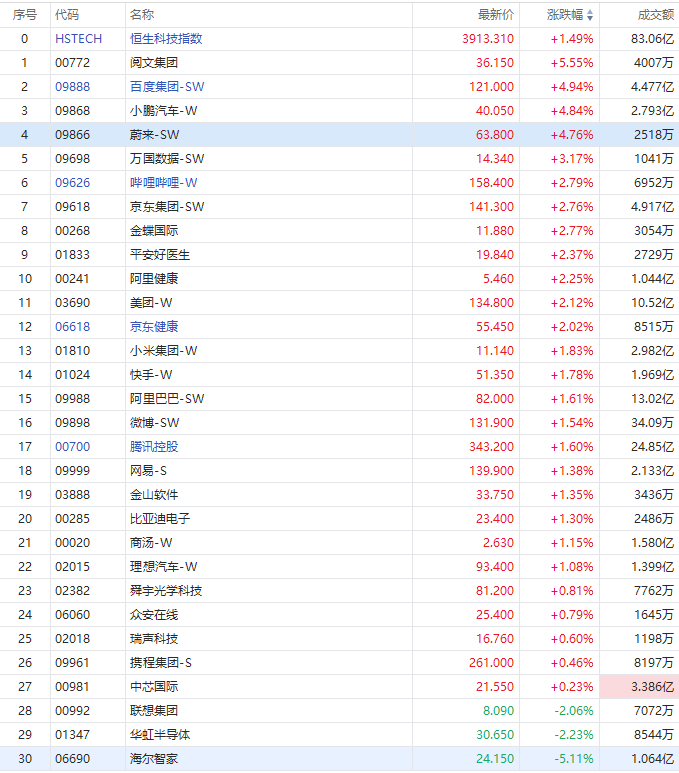Select the 理想汽车-W name

coord(164,566)
